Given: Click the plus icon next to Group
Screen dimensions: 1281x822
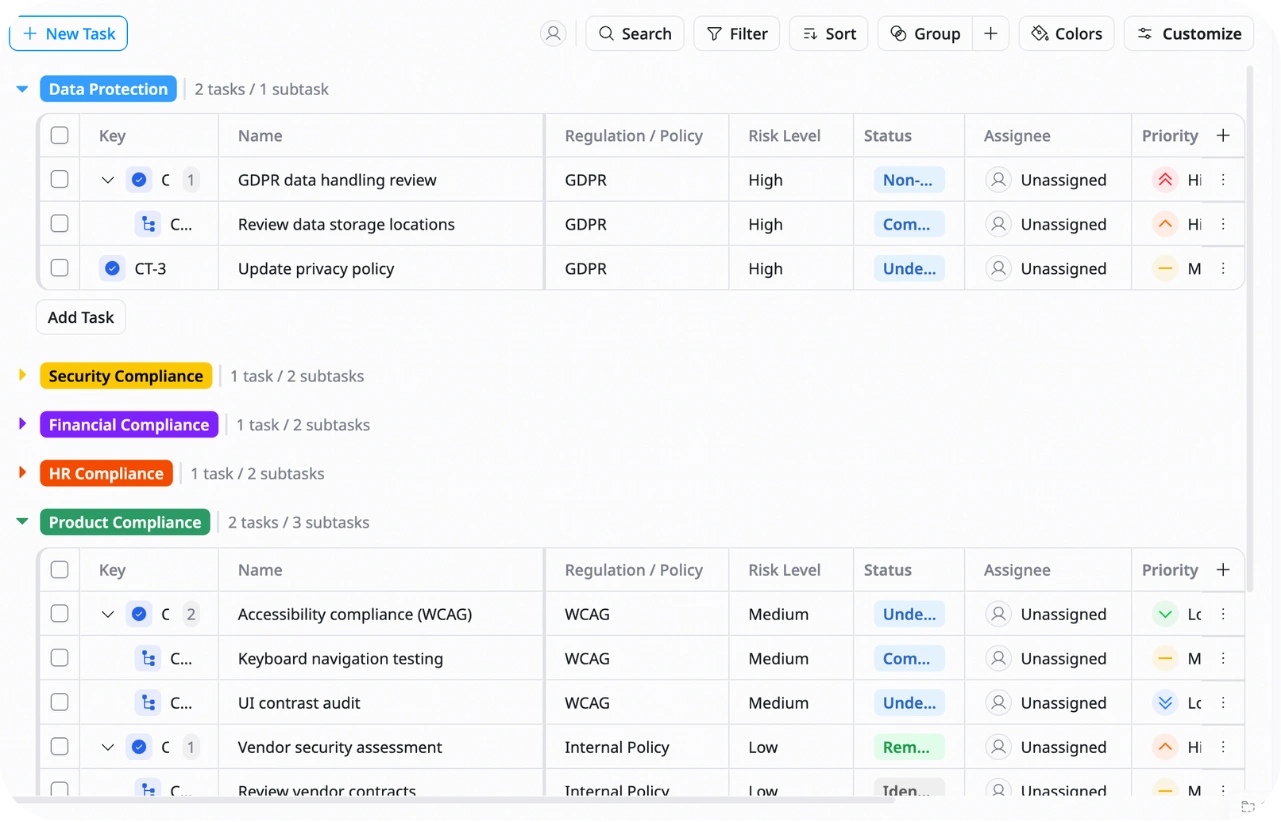Looking at the screenshot, I should click(990, 33).
